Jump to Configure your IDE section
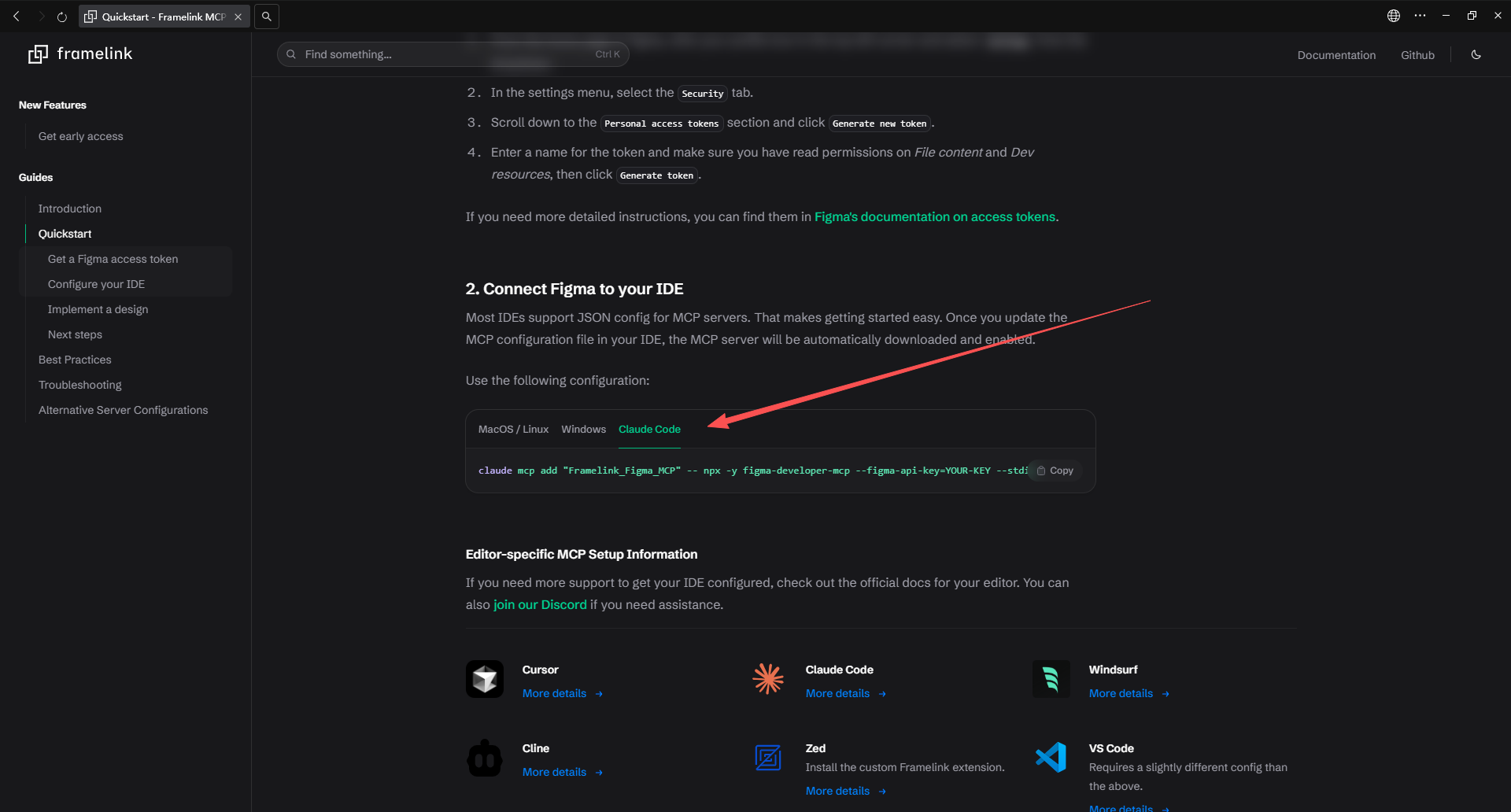Screen dimensions: 1511x812 point(97,284)
